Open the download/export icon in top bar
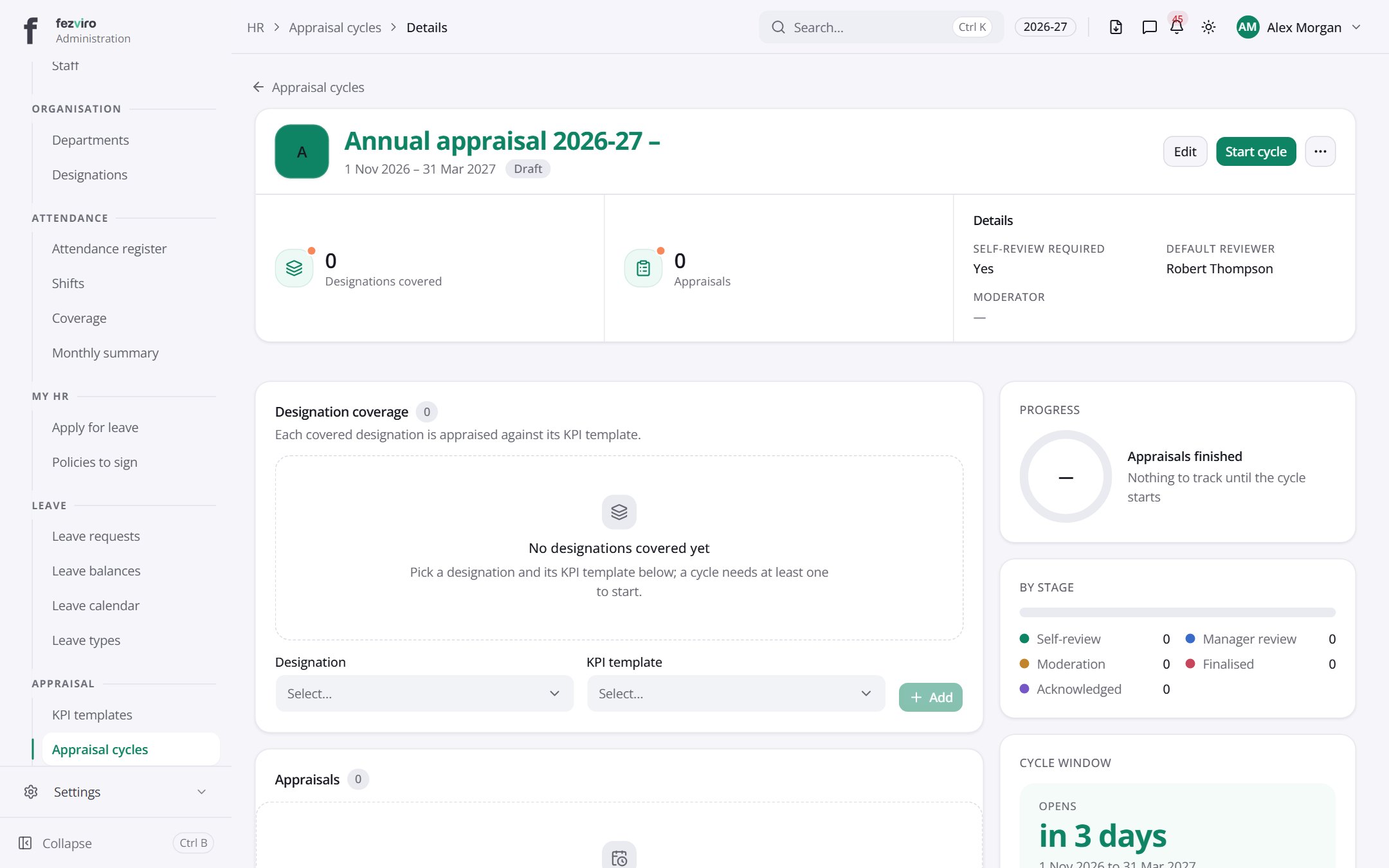This screenshot has width=1389, height=868. tap(1116, 27)
